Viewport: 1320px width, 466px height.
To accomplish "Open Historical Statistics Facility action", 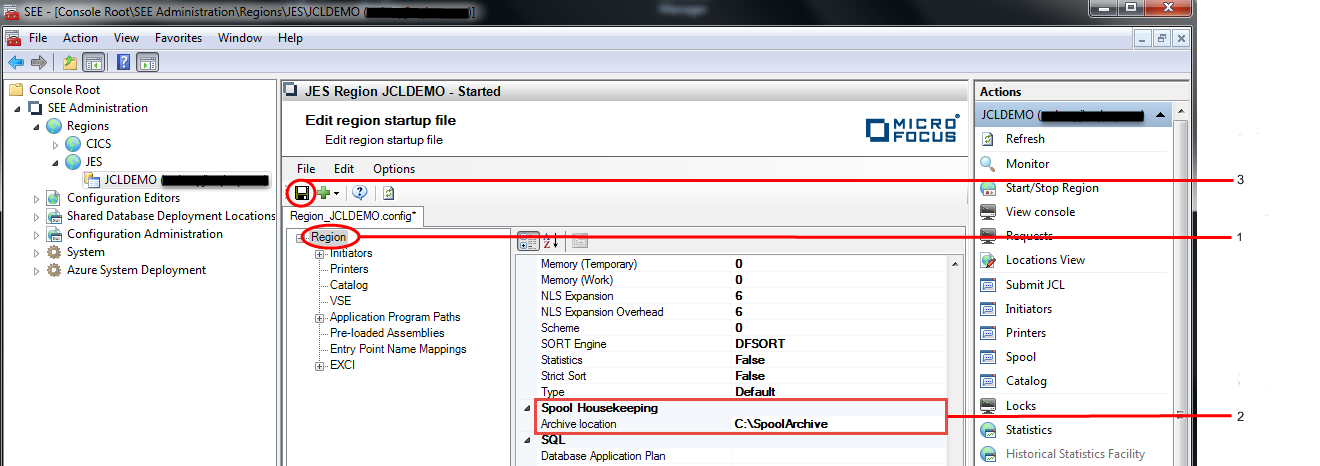I will point(1075,454).
